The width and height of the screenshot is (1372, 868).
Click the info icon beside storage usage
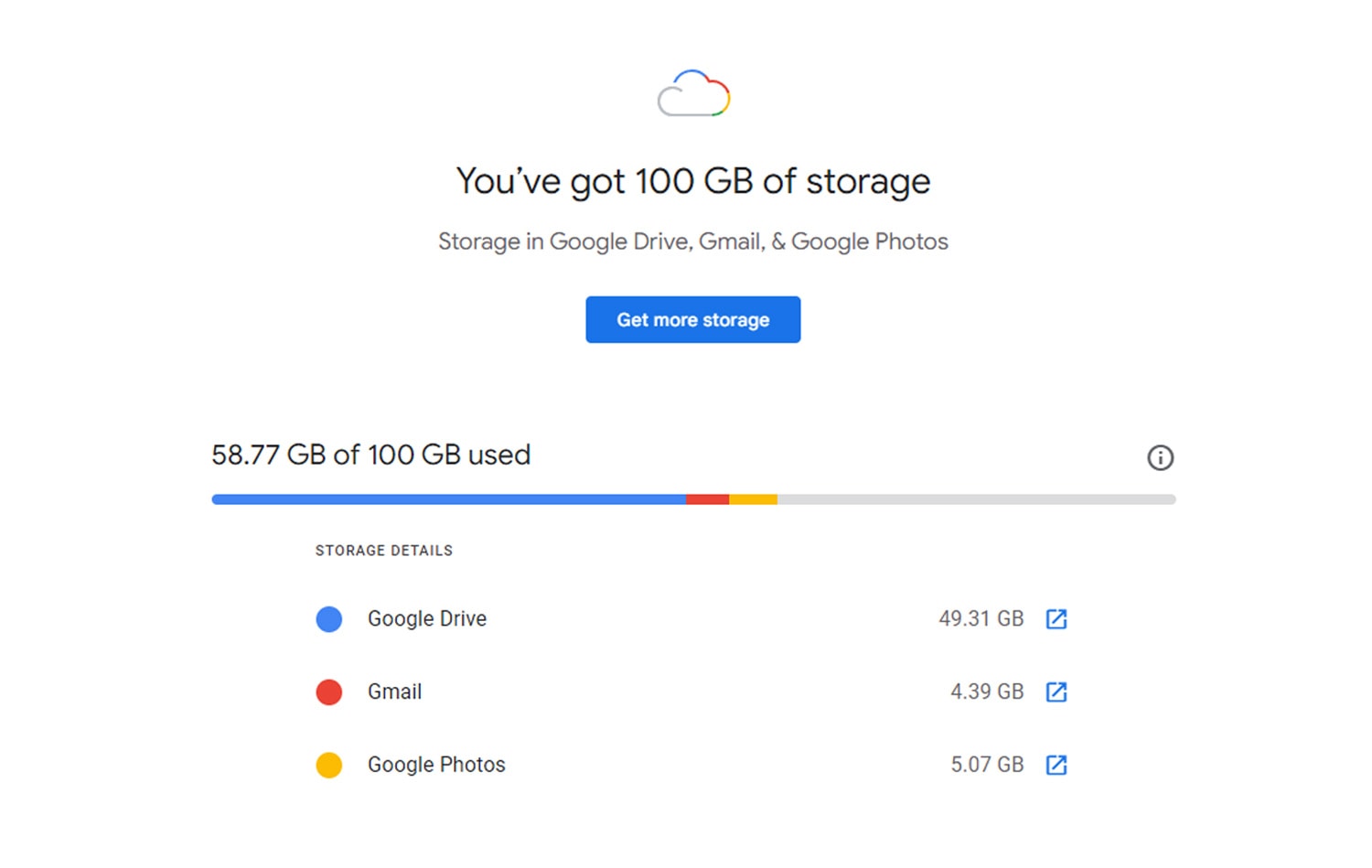[1160, 458]
